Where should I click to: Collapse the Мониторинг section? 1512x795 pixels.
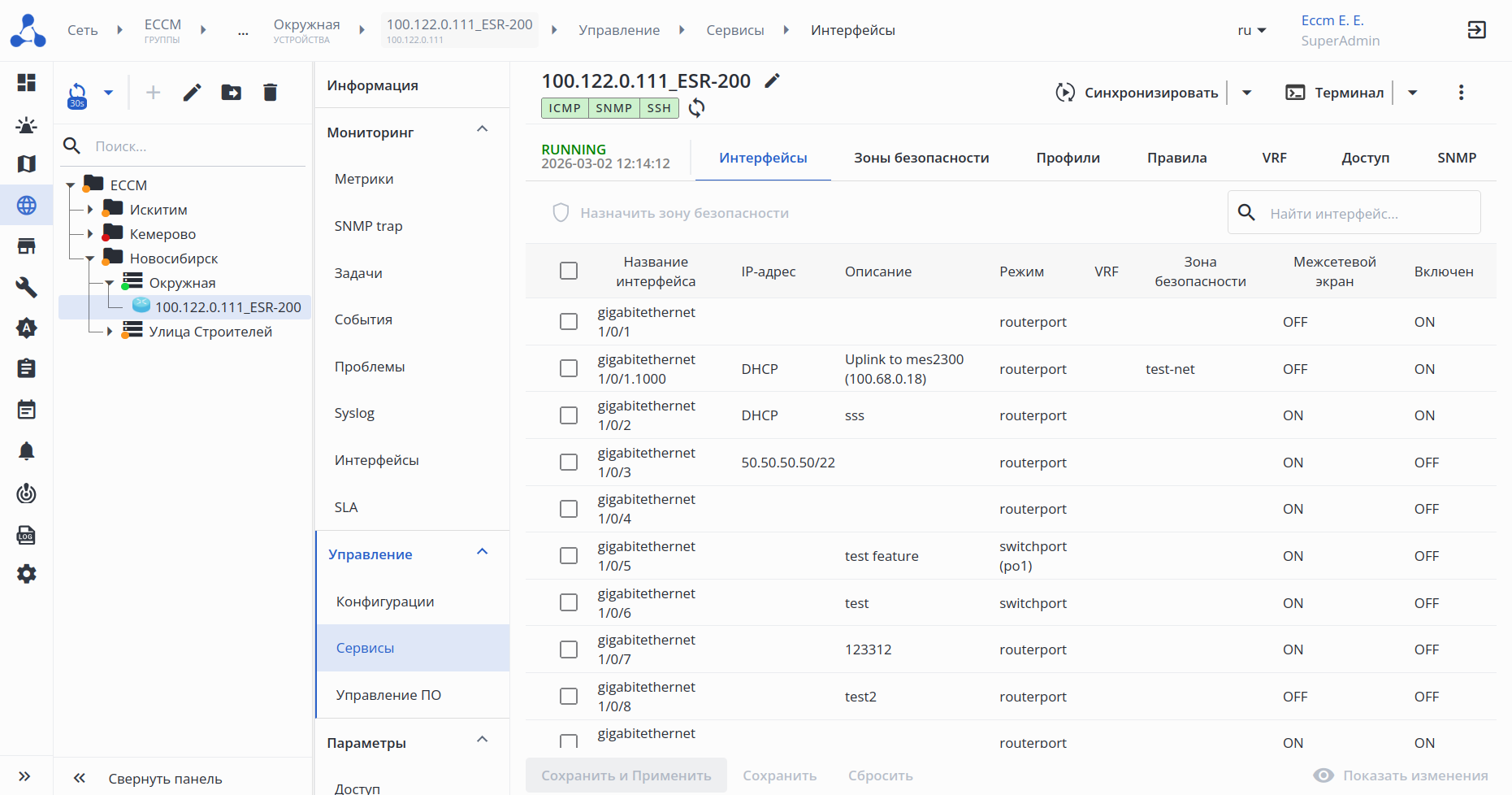point(483,130)
